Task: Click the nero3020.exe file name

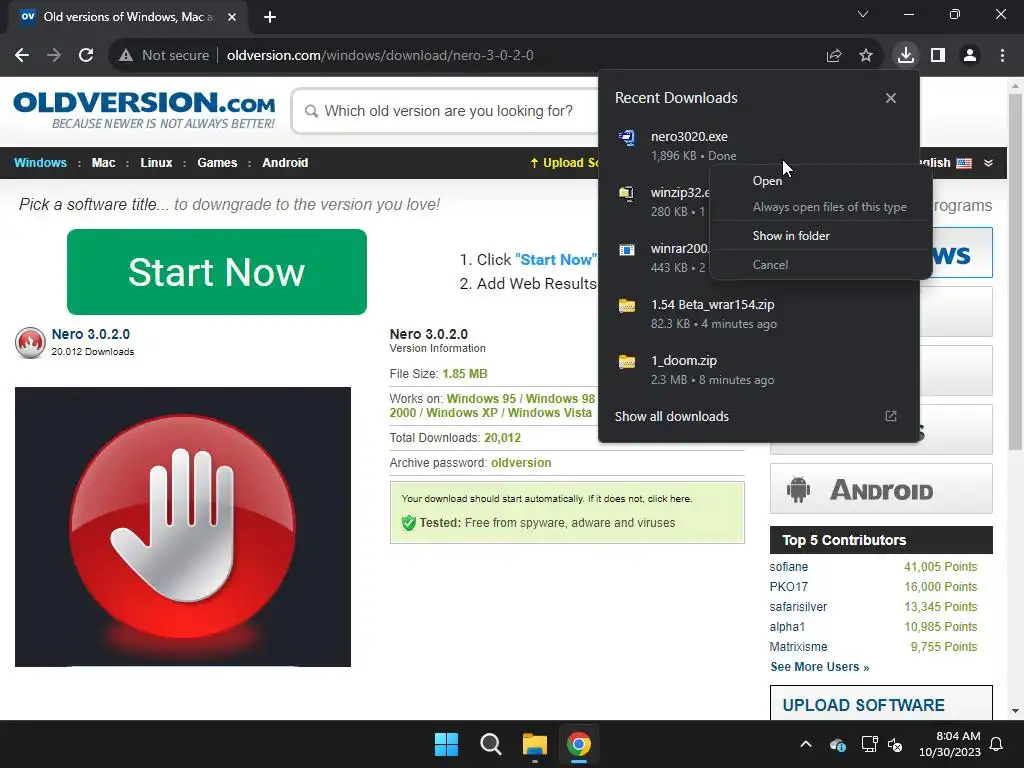Action: coord(689,136)
